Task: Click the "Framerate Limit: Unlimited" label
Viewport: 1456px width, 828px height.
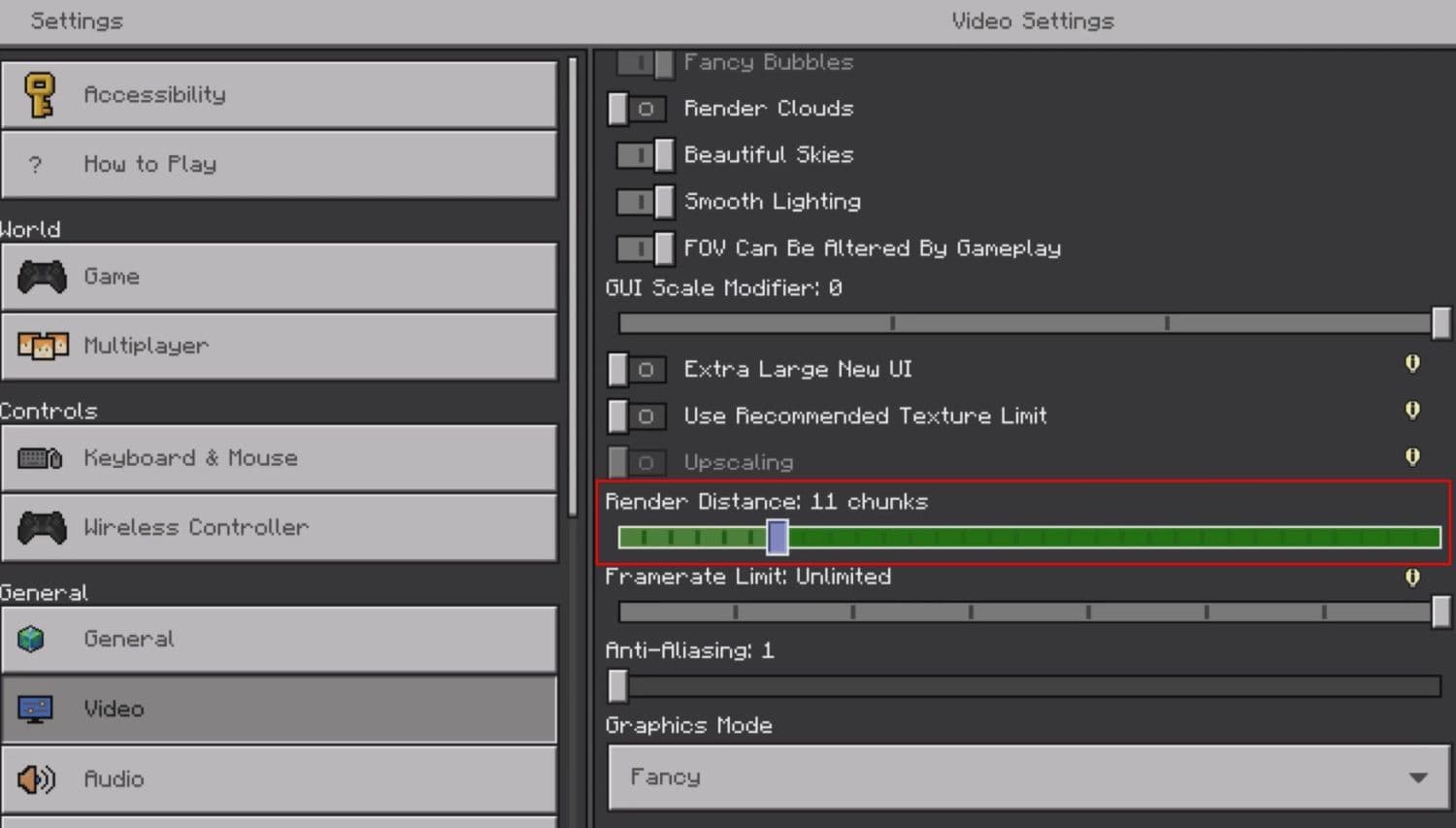Action: tap(748, 577)
